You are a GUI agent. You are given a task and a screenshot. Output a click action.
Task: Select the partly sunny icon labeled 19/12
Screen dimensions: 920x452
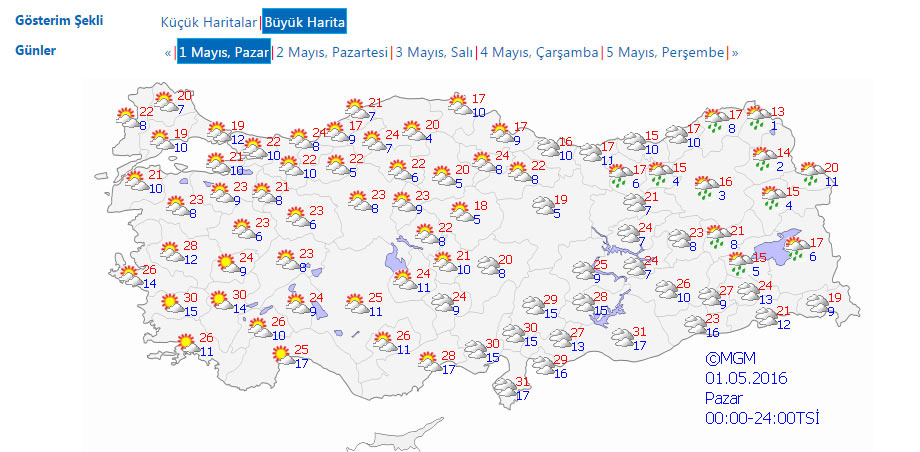coord(219,132)
